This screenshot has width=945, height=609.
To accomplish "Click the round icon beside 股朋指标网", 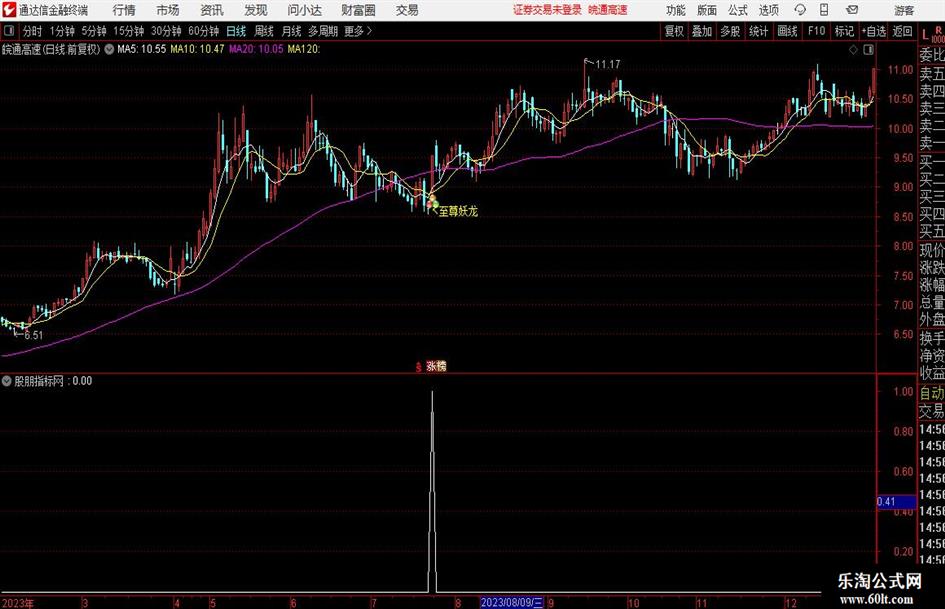I will point(7,381).
